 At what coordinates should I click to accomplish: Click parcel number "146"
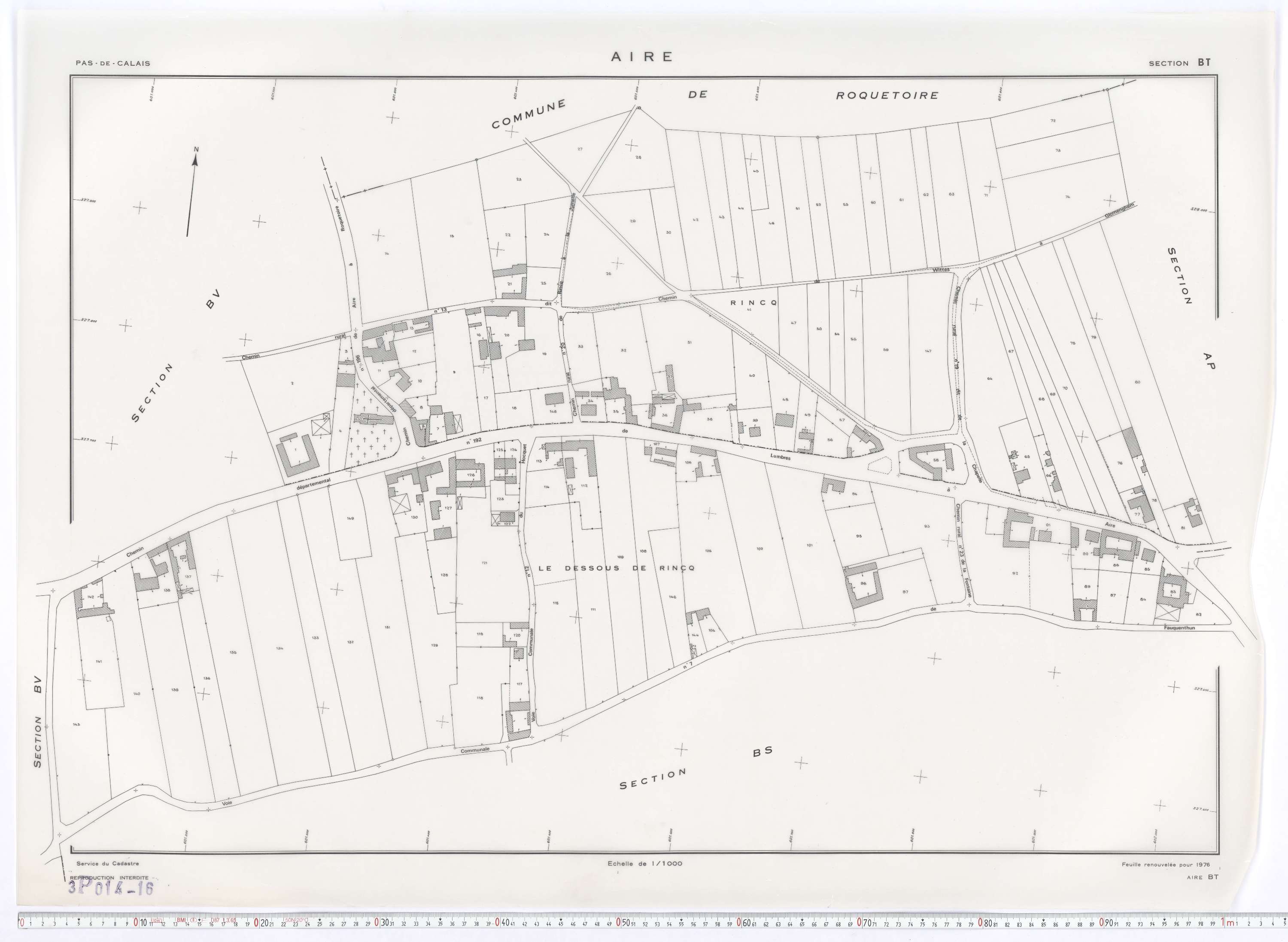tap(672, 597)
